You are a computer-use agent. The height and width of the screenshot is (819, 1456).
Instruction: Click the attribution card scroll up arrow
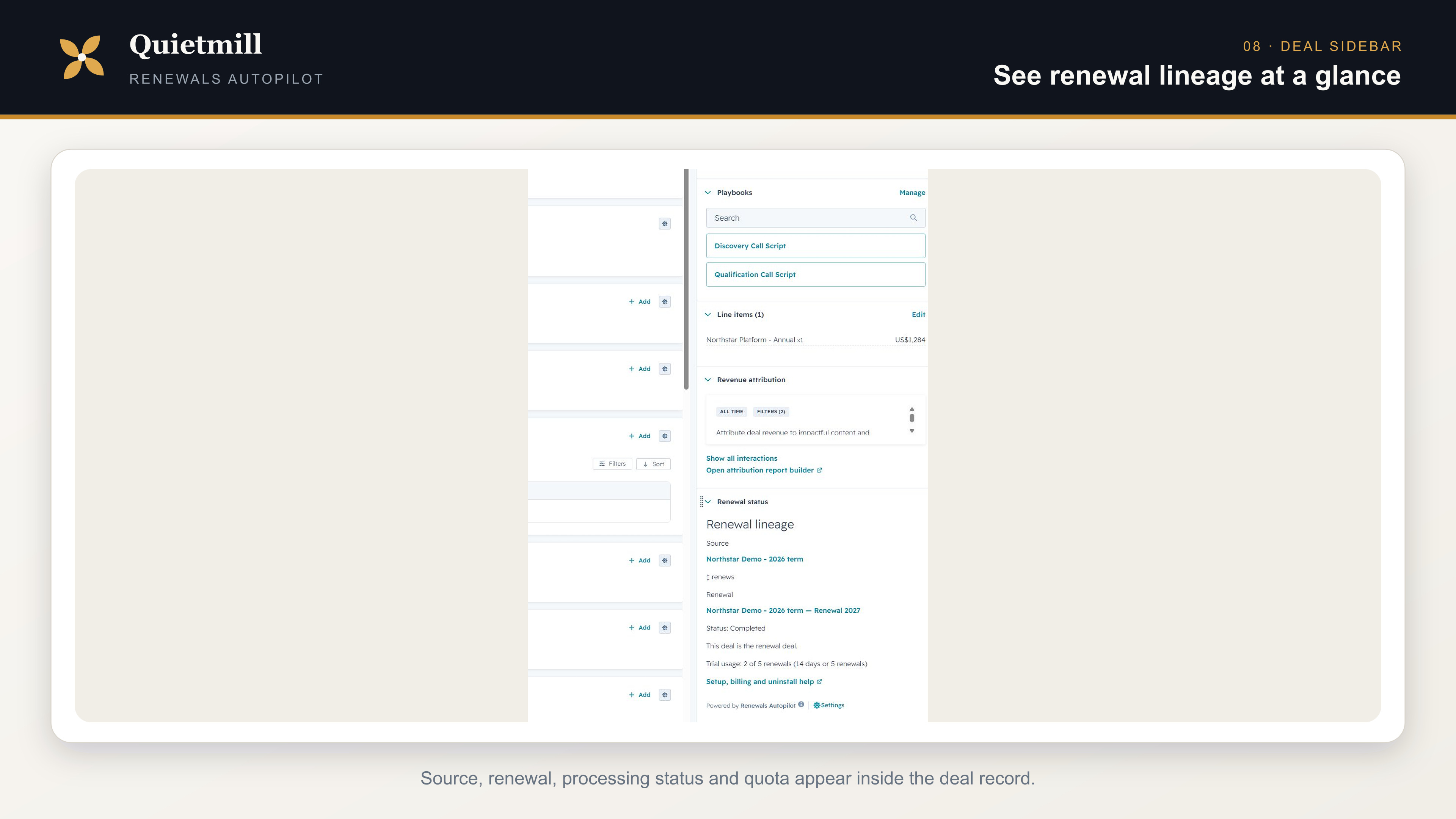[911, 409]
